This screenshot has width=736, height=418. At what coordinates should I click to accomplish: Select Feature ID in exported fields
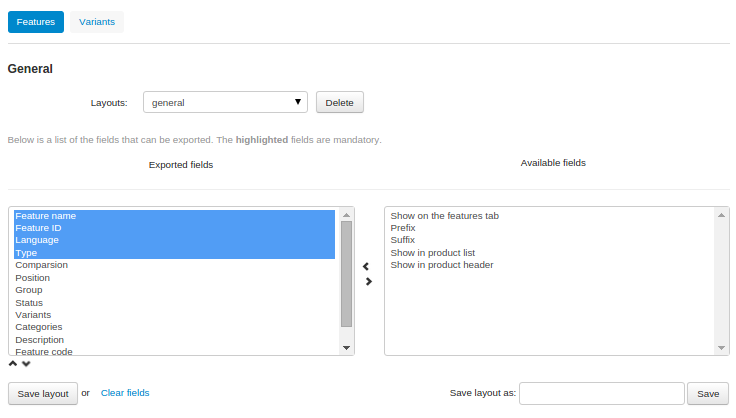click(174, 228)
